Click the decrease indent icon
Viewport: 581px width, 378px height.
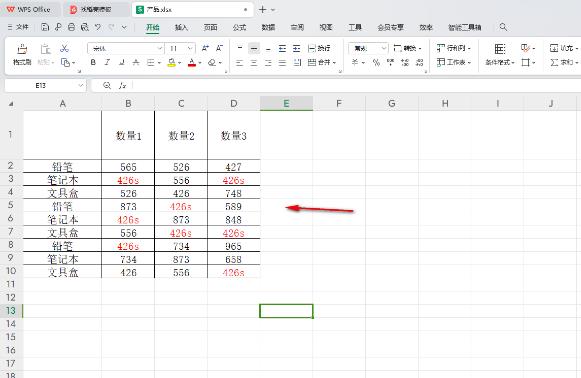click(x=282, y=48)
